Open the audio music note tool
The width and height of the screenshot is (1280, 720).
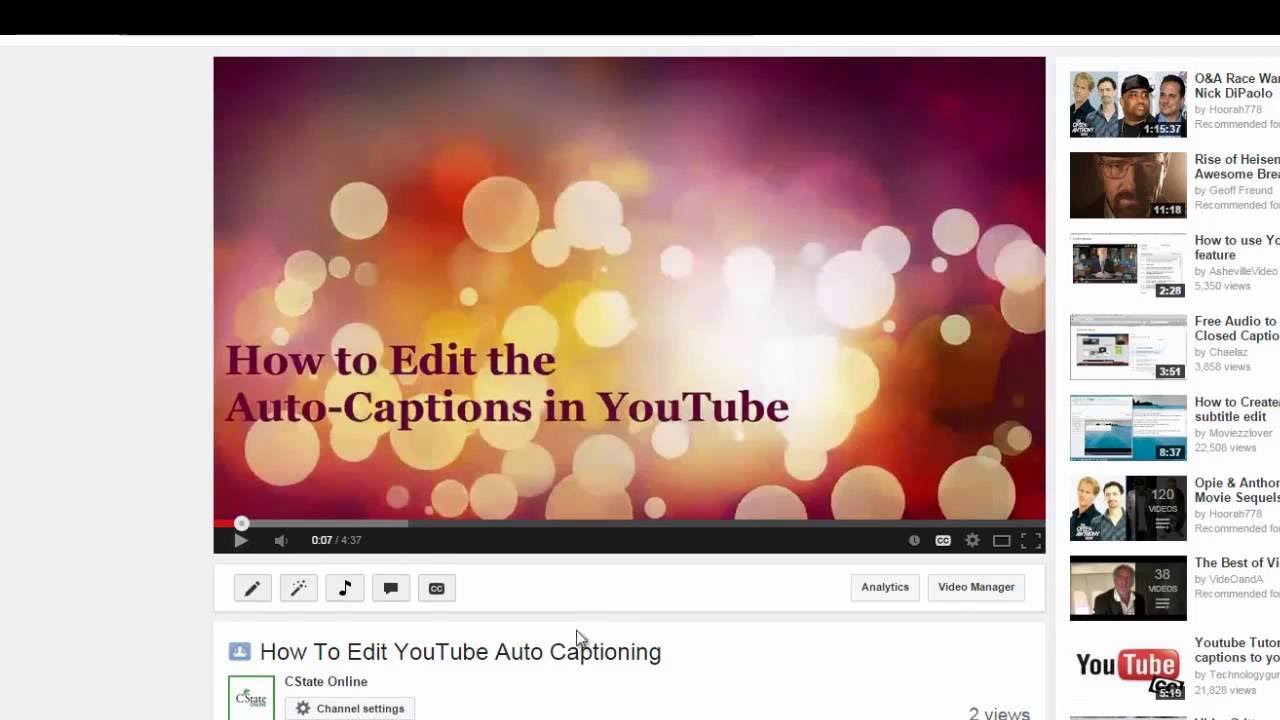point(344,588)
